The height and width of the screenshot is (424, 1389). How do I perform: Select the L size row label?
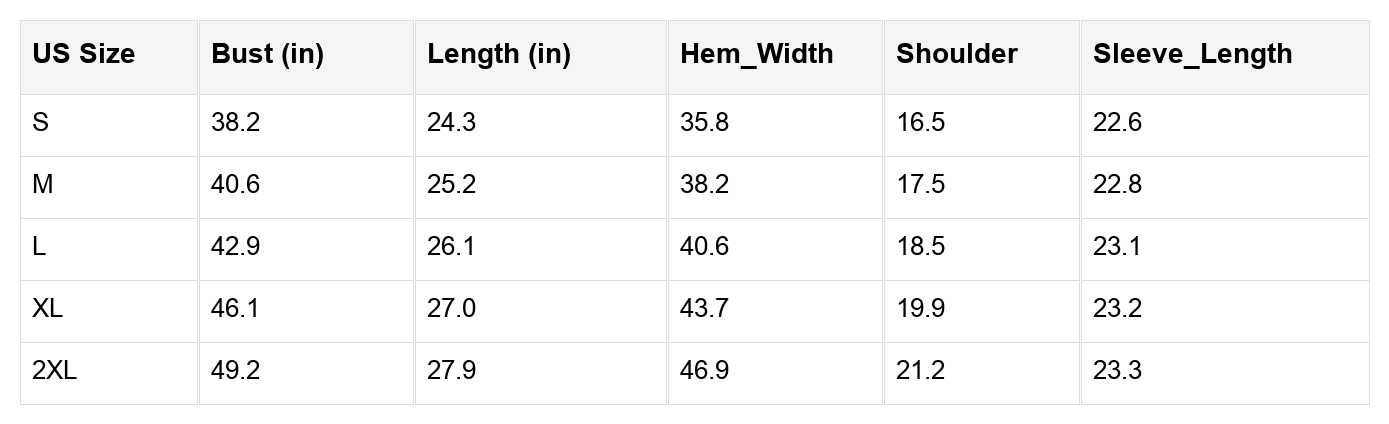40,247
